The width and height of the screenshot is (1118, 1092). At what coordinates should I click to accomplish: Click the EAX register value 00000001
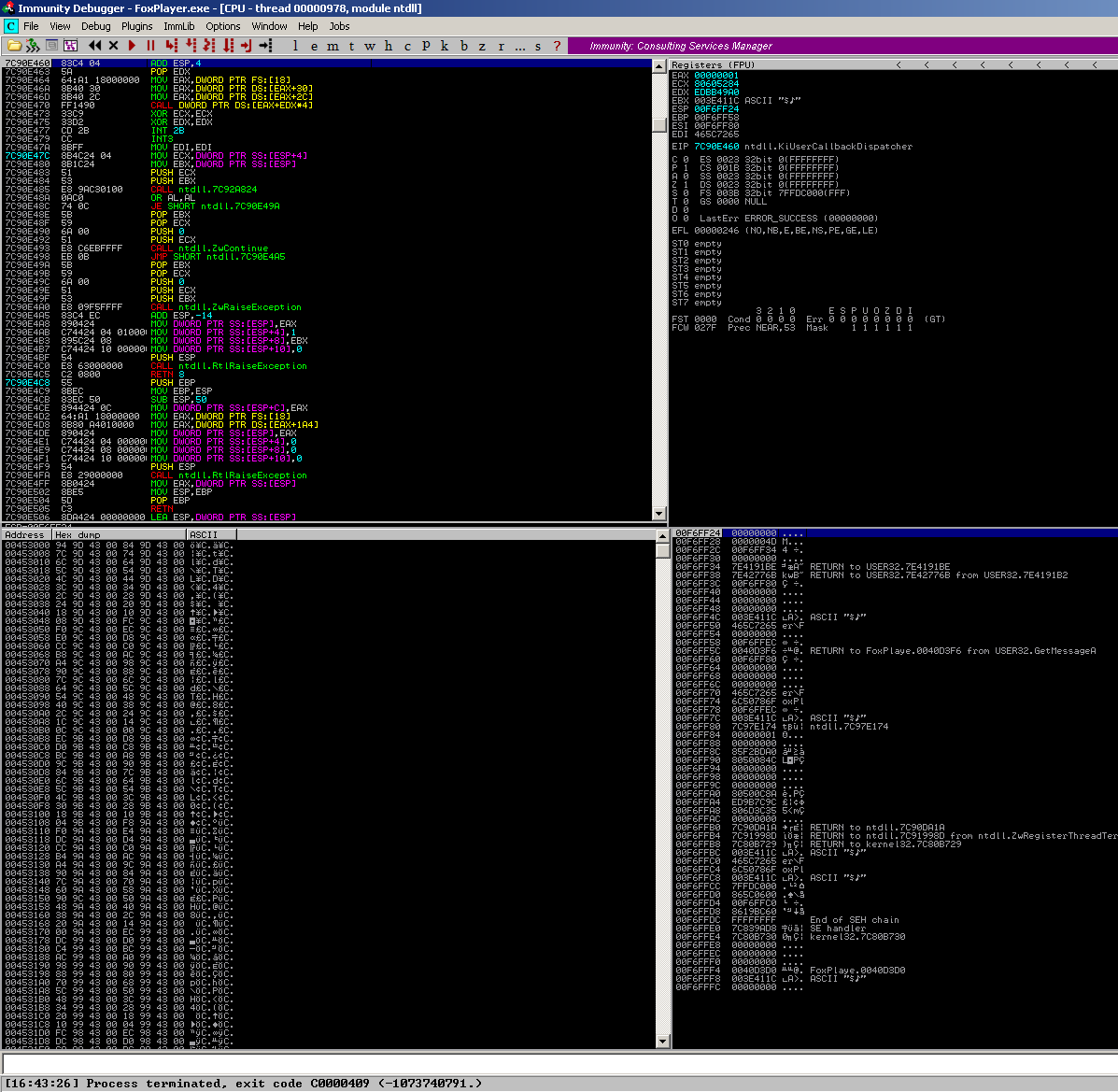716,75
